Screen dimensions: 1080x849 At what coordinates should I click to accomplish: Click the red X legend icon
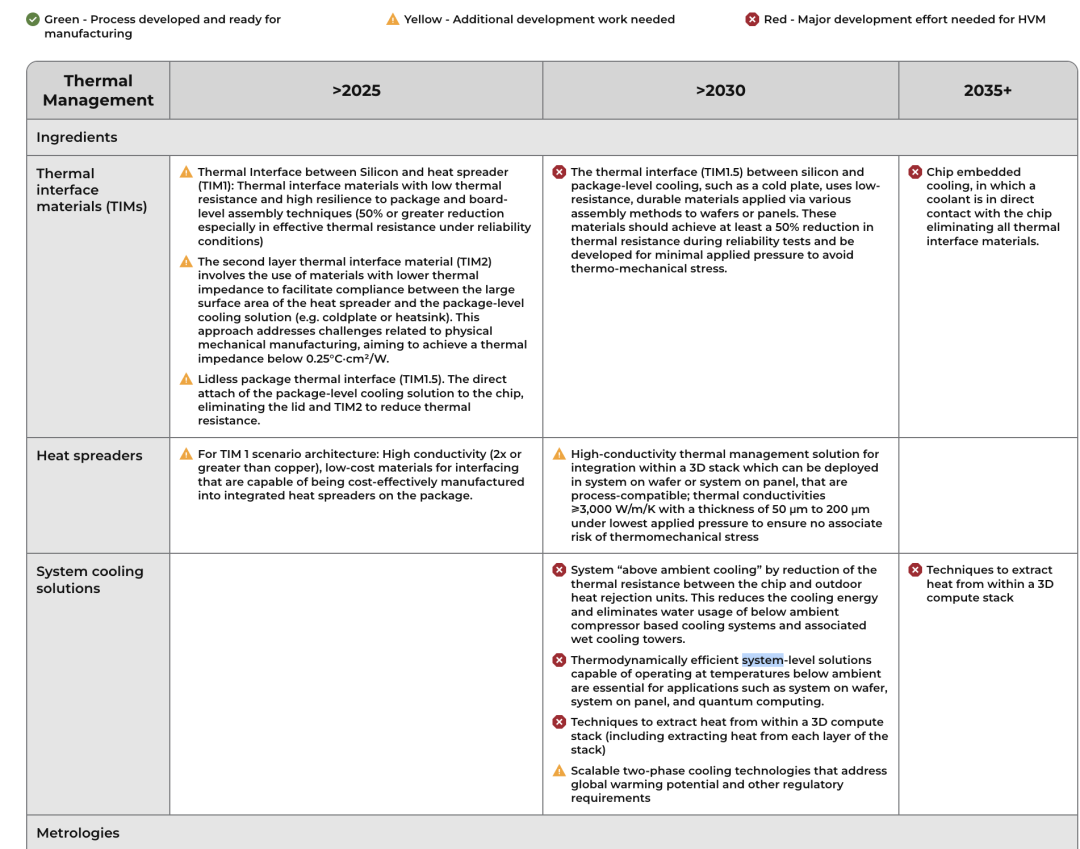coord(752,20)
